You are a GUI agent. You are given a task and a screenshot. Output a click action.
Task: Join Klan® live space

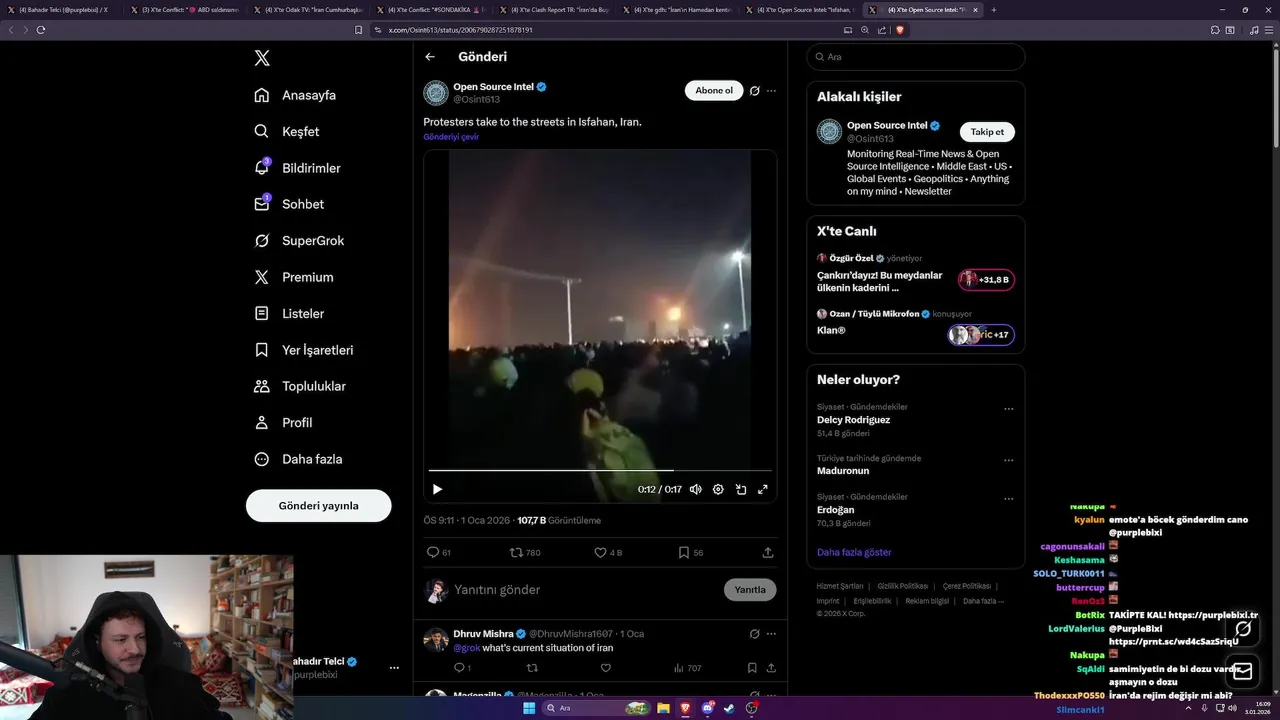point(981,335)
